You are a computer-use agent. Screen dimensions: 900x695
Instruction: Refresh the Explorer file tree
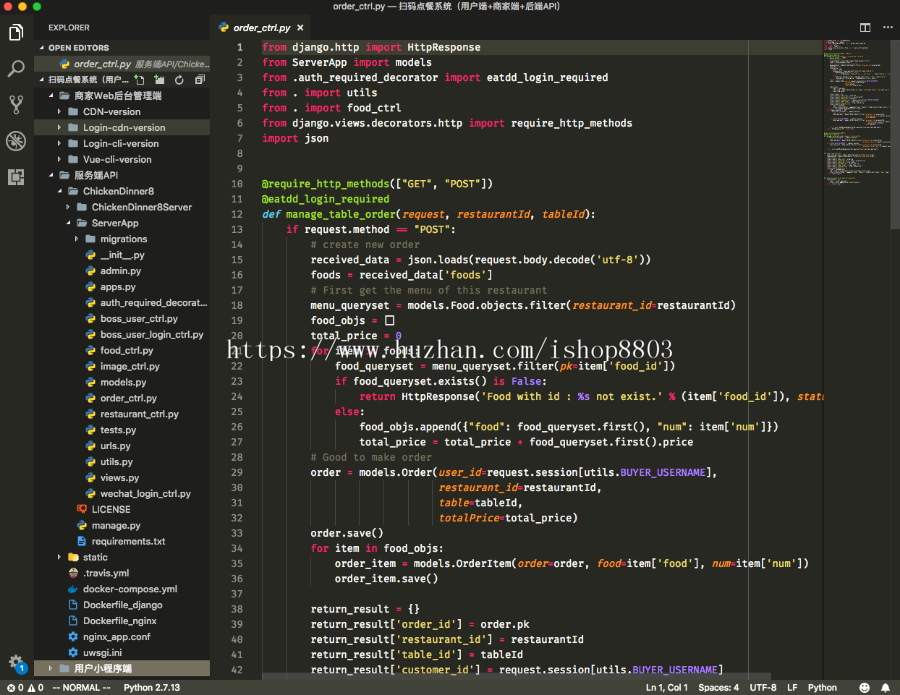click(179, 80)
